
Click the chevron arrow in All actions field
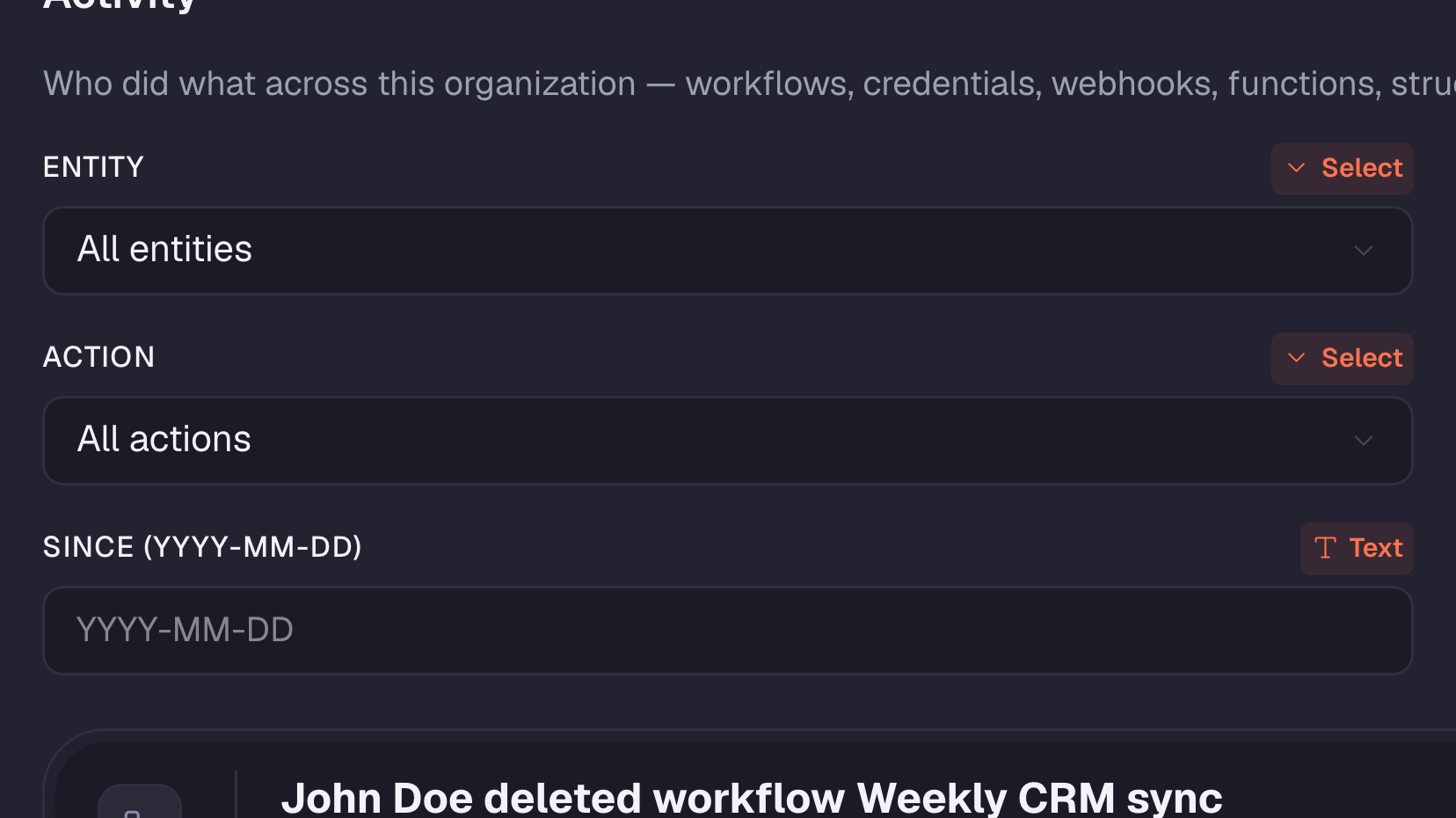pos(1364,441)
